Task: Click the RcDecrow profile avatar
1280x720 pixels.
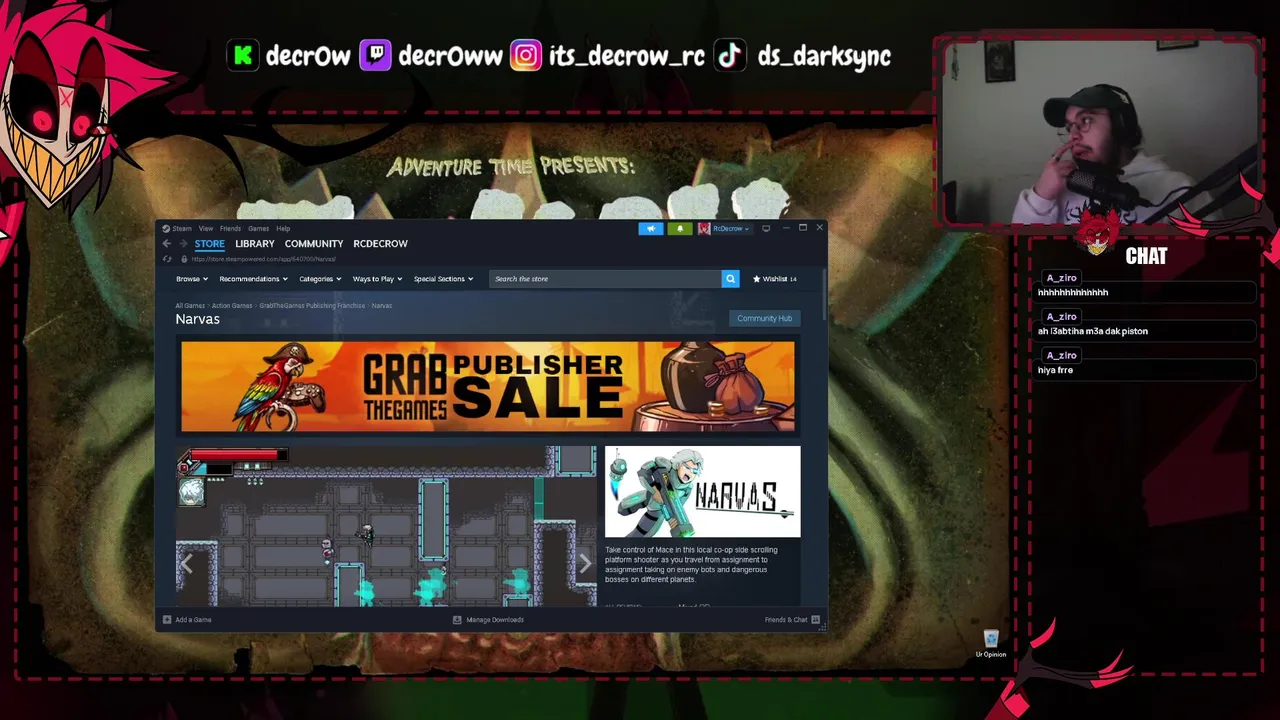Action: click(x=704, y=229)
